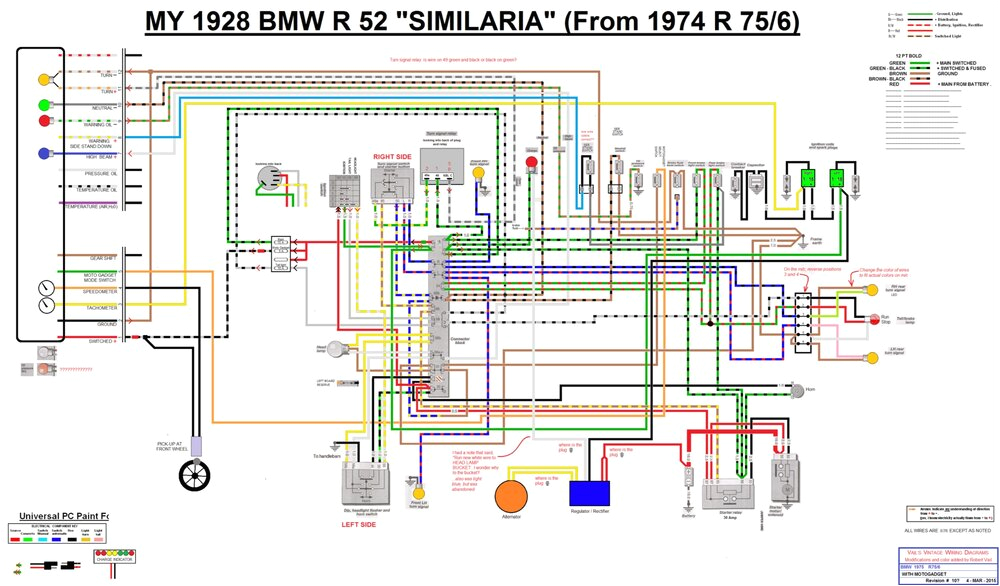Image resolution: width=1000 pixels, height=586 pixels.
Task: Click the blue high beam indicator
Action: point(44,153)
